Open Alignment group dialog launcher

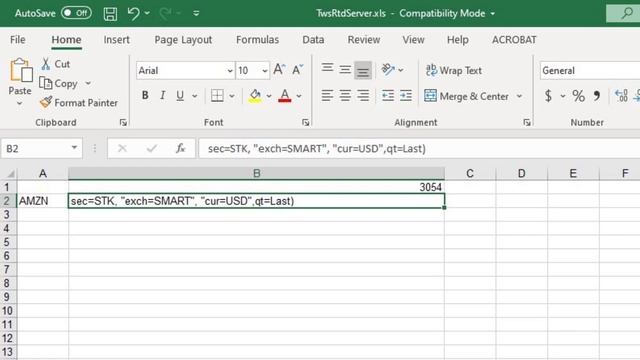[x=527, y=122]
